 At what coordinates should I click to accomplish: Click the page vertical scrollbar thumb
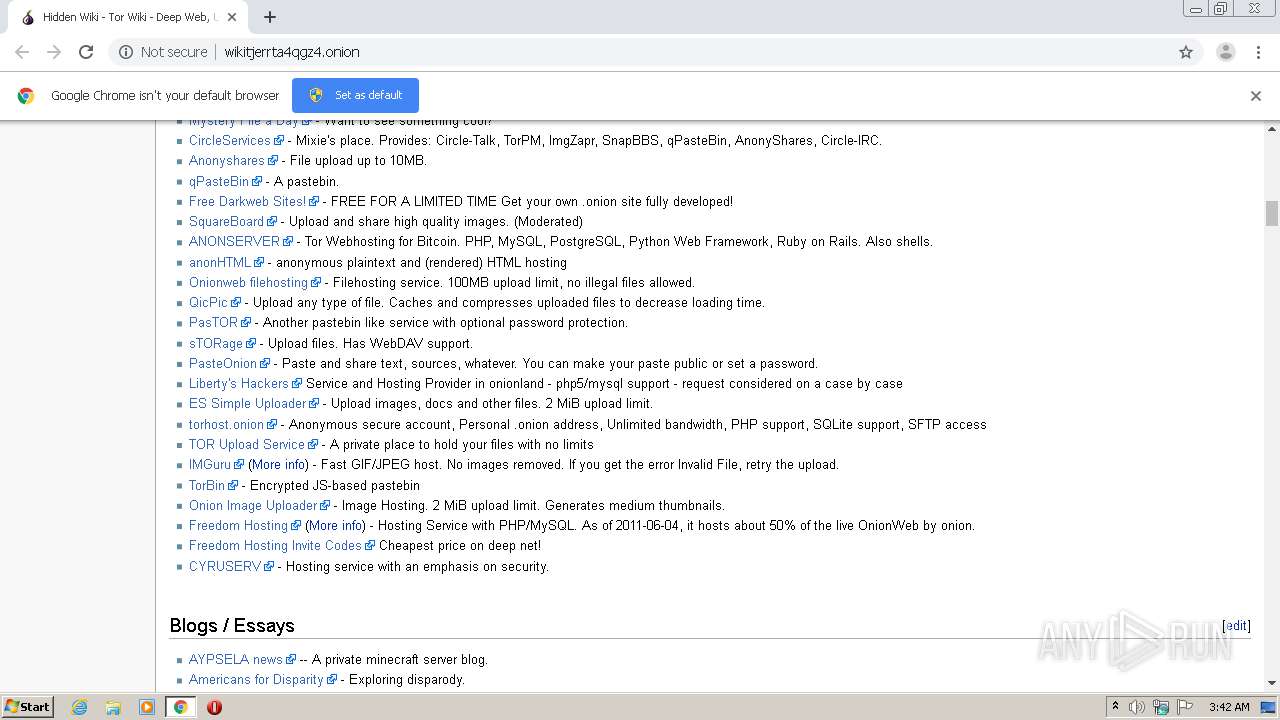tap(1271, 213)
